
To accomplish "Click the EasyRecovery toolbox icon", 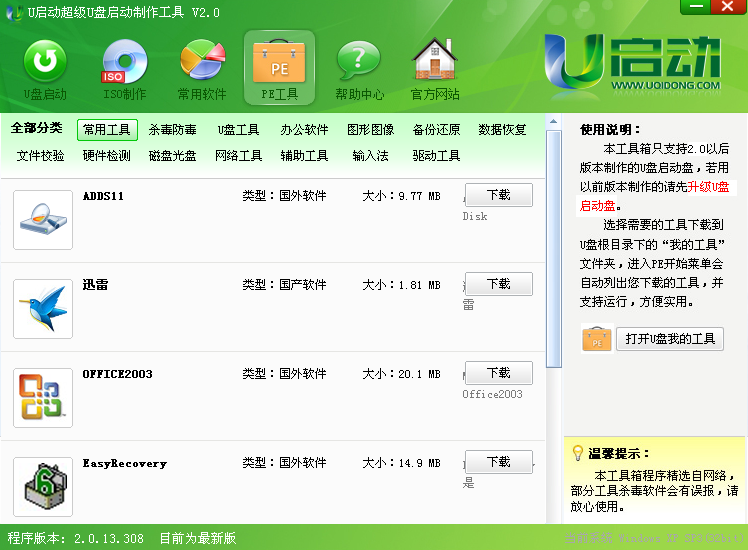I will coord(43,487).
